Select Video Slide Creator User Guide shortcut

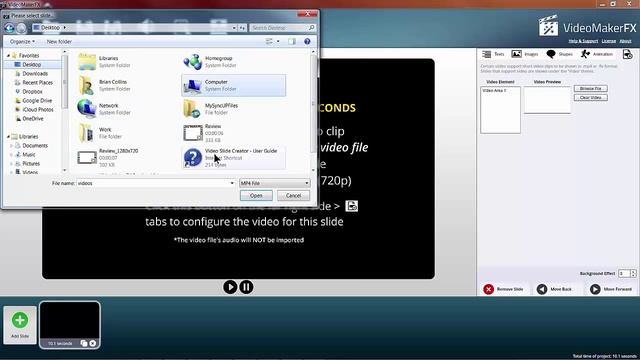point(233,158)
